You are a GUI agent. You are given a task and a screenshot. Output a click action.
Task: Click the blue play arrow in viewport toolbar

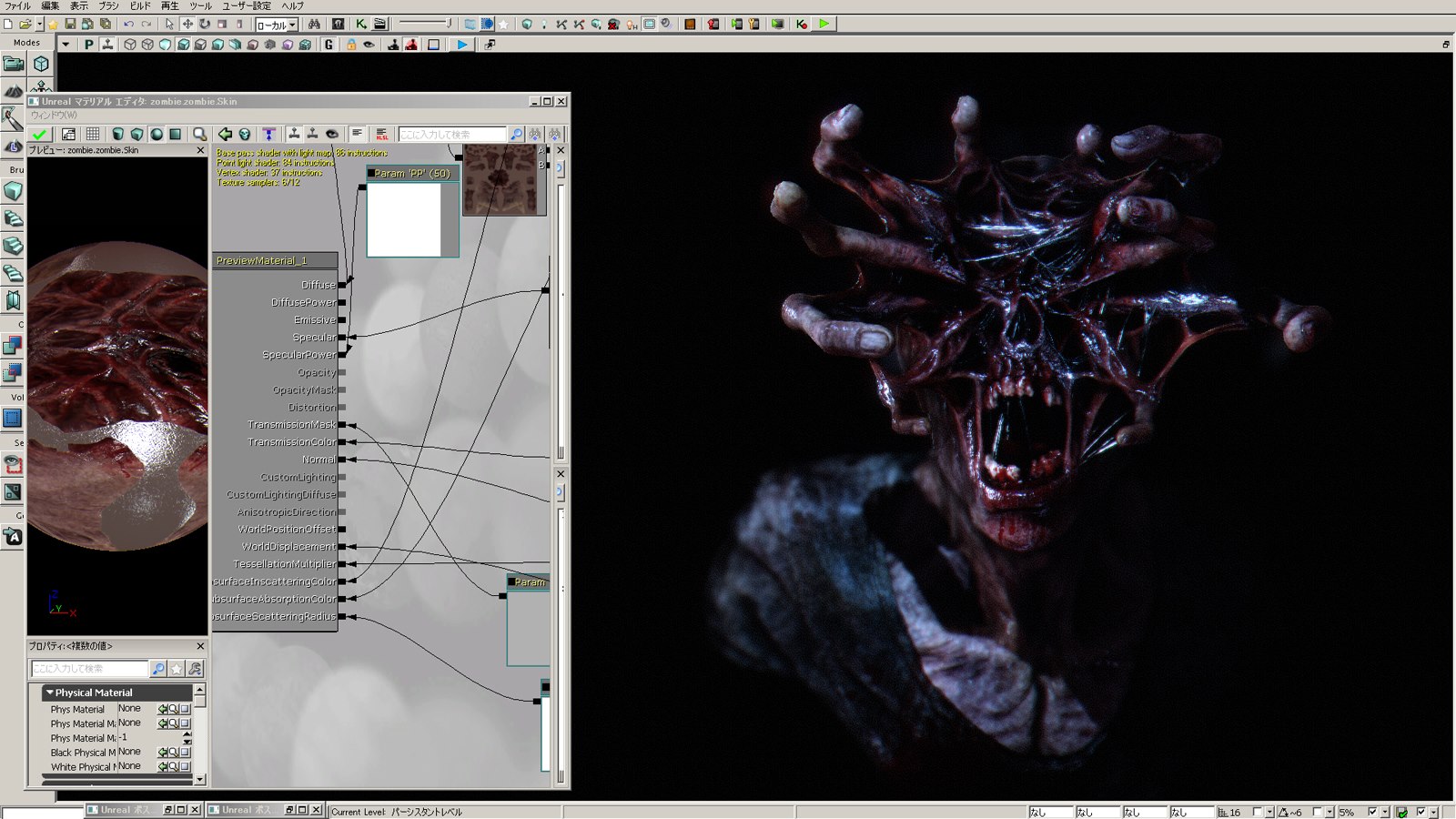(x=462, y=44)
